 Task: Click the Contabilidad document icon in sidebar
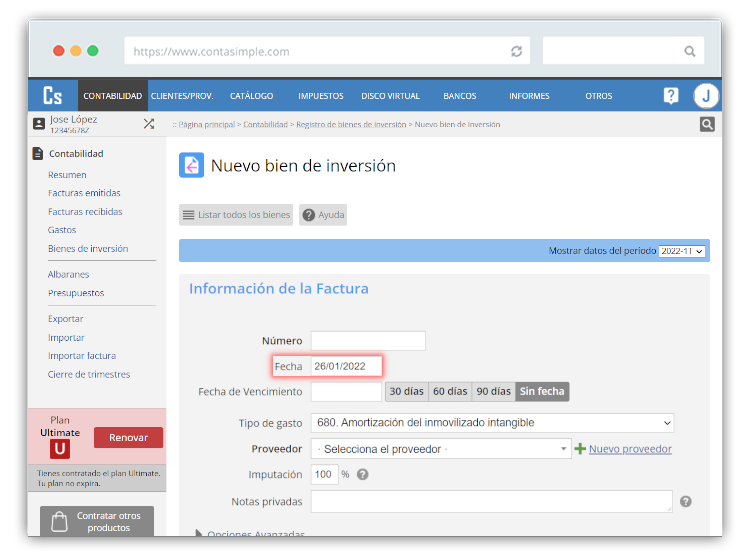[38, 154]
